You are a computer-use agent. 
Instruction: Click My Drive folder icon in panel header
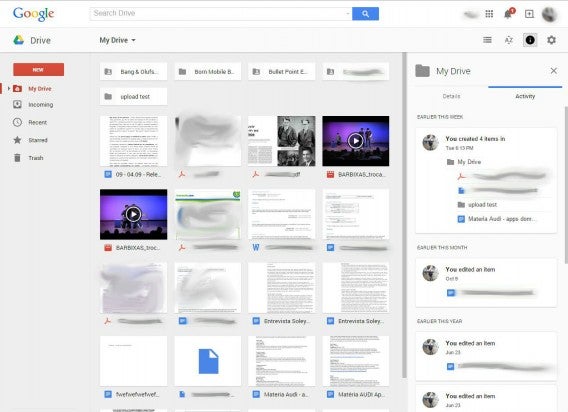(x=422, y=71)
